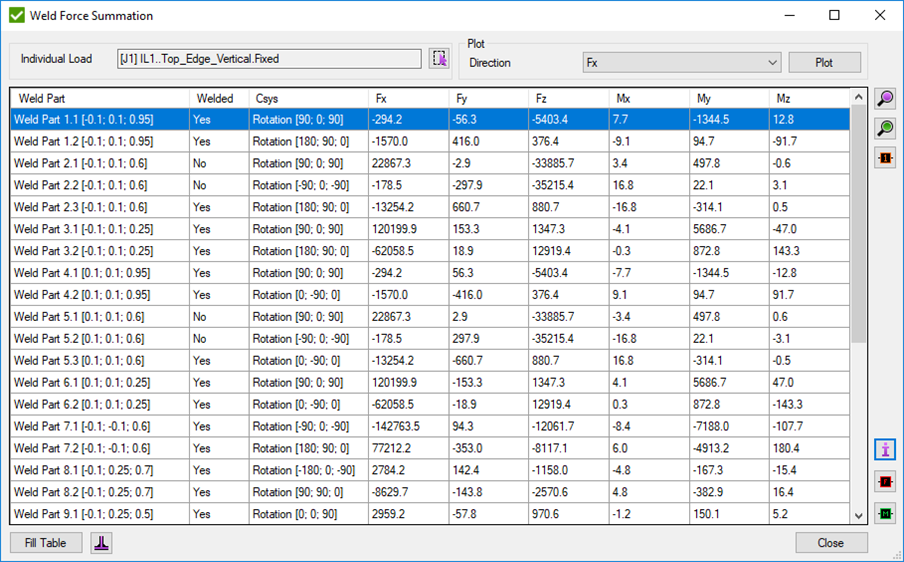Click the green magnifier icon
The image size is (904, 562).
coord(886,128)
